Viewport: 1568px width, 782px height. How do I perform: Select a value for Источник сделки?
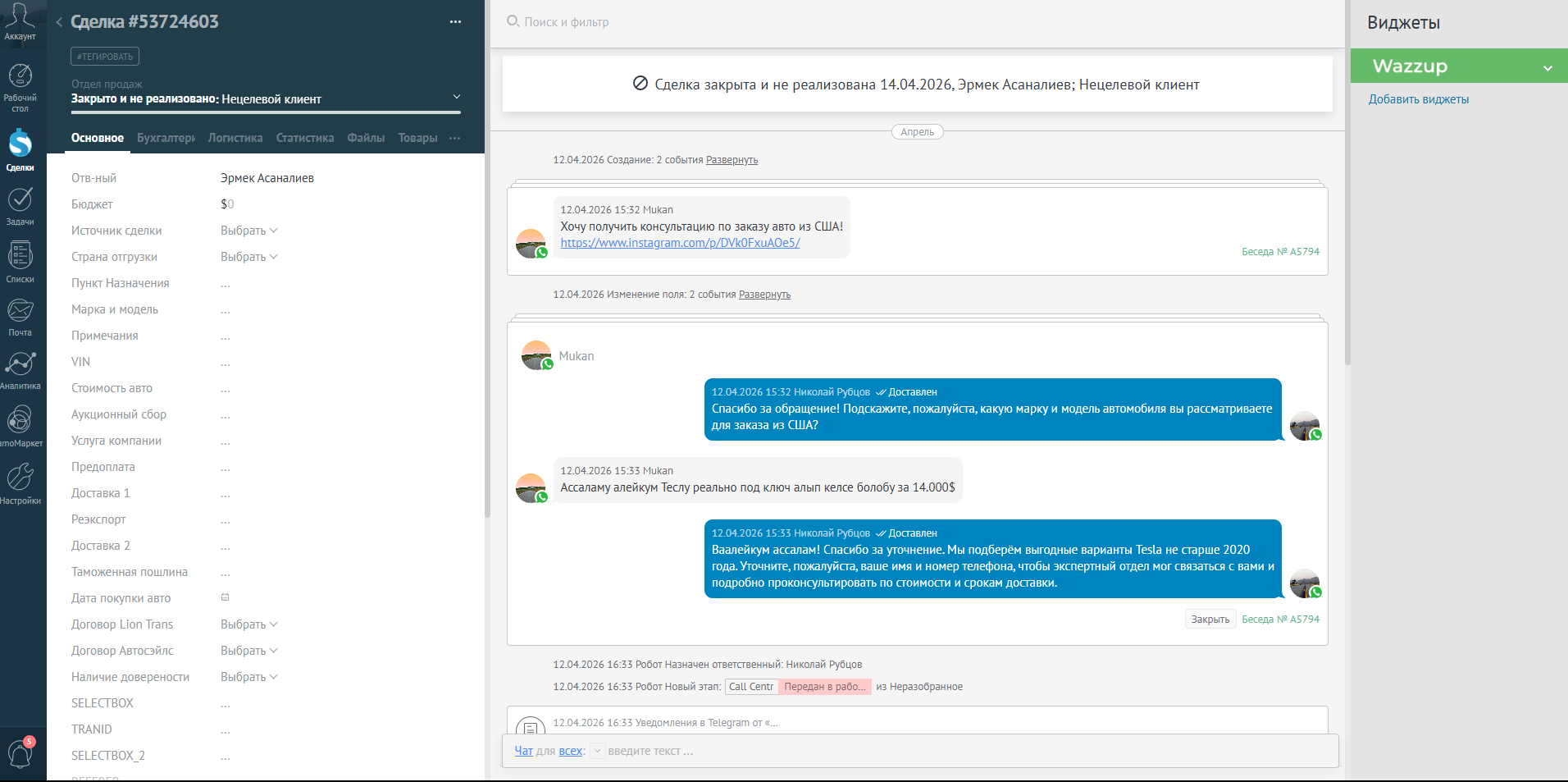click(249, 231)
